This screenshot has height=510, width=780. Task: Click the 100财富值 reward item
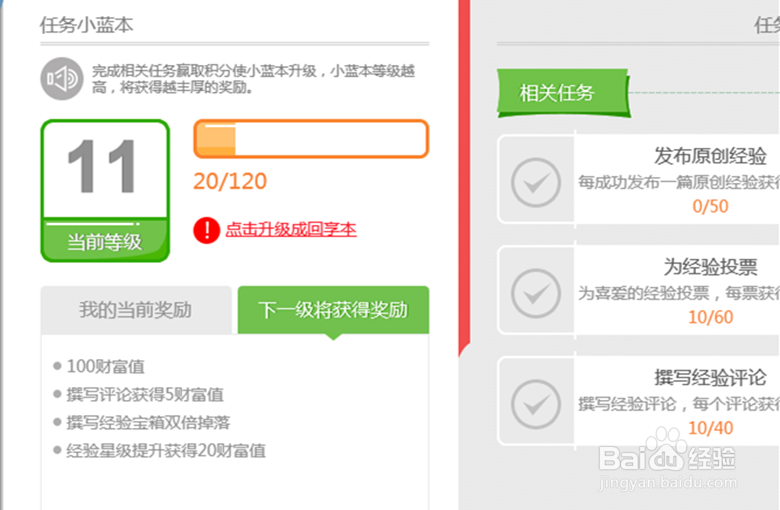(105, 367)
